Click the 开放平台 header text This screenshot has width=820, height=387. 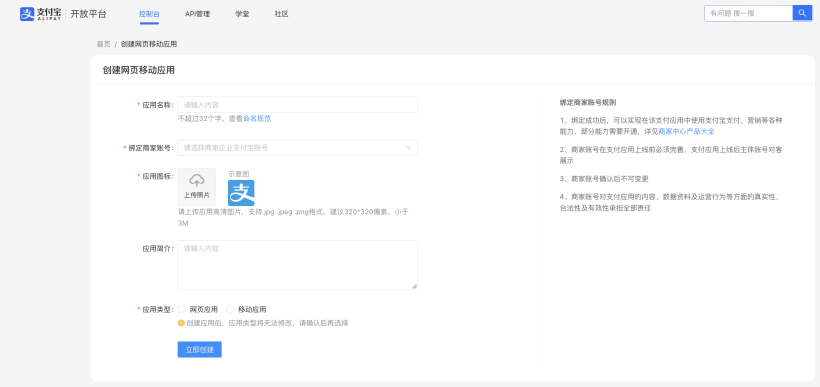tap(88, 14)
